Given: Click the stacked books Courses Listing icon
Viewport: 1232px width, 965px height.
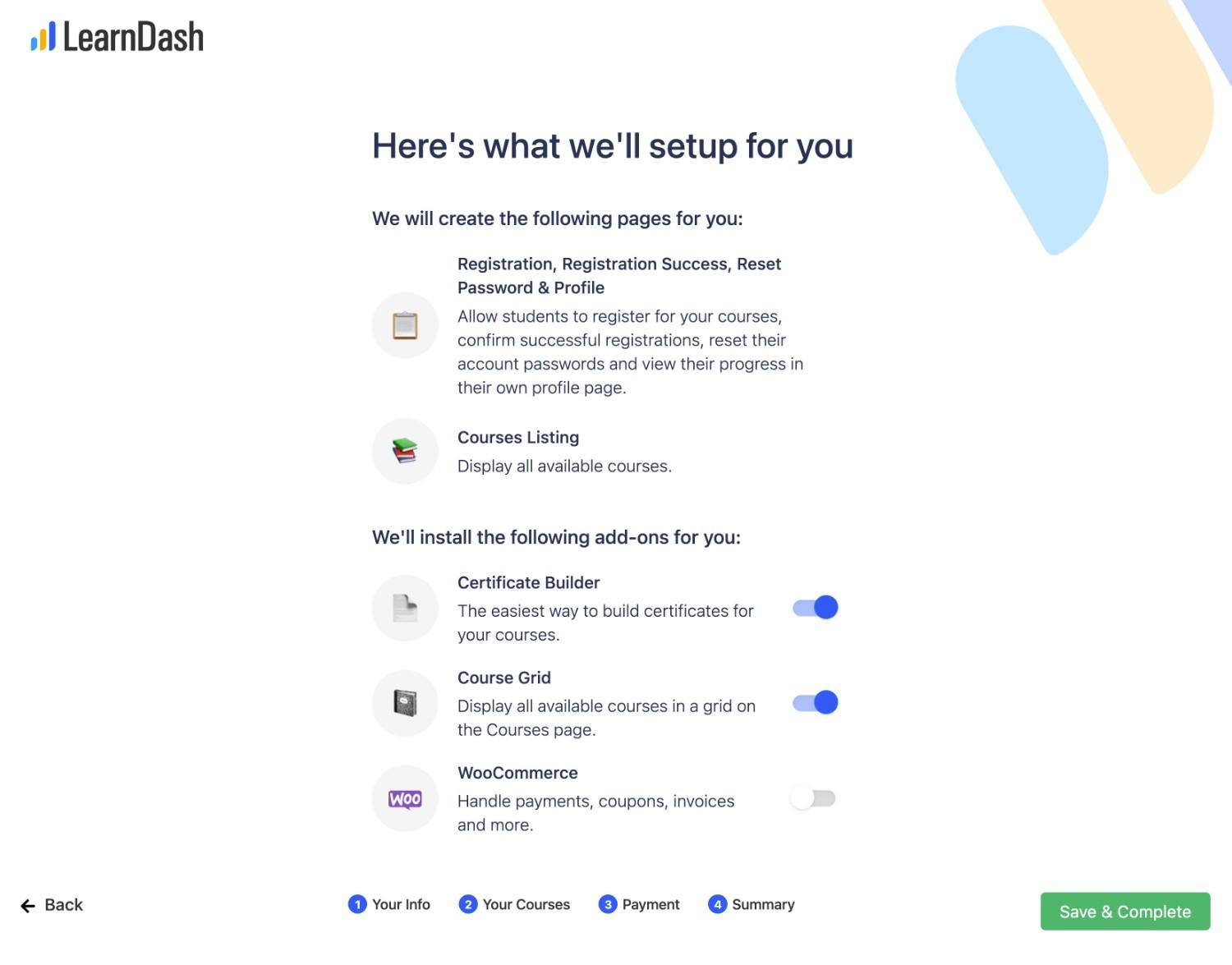Looking at the screenshot, I should click(x=405, y=451).
